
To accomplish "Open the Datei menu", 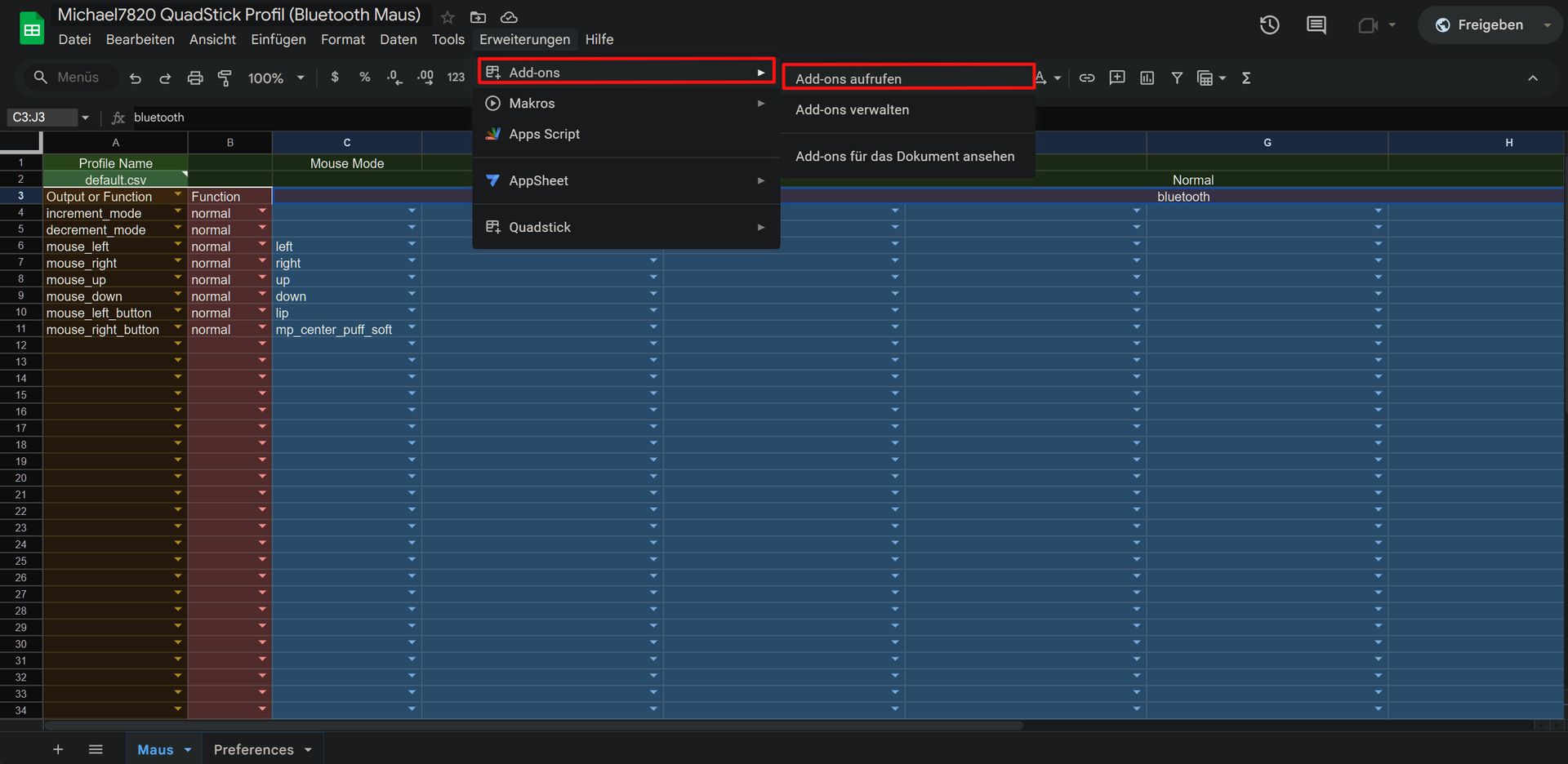I will (74, 39).
